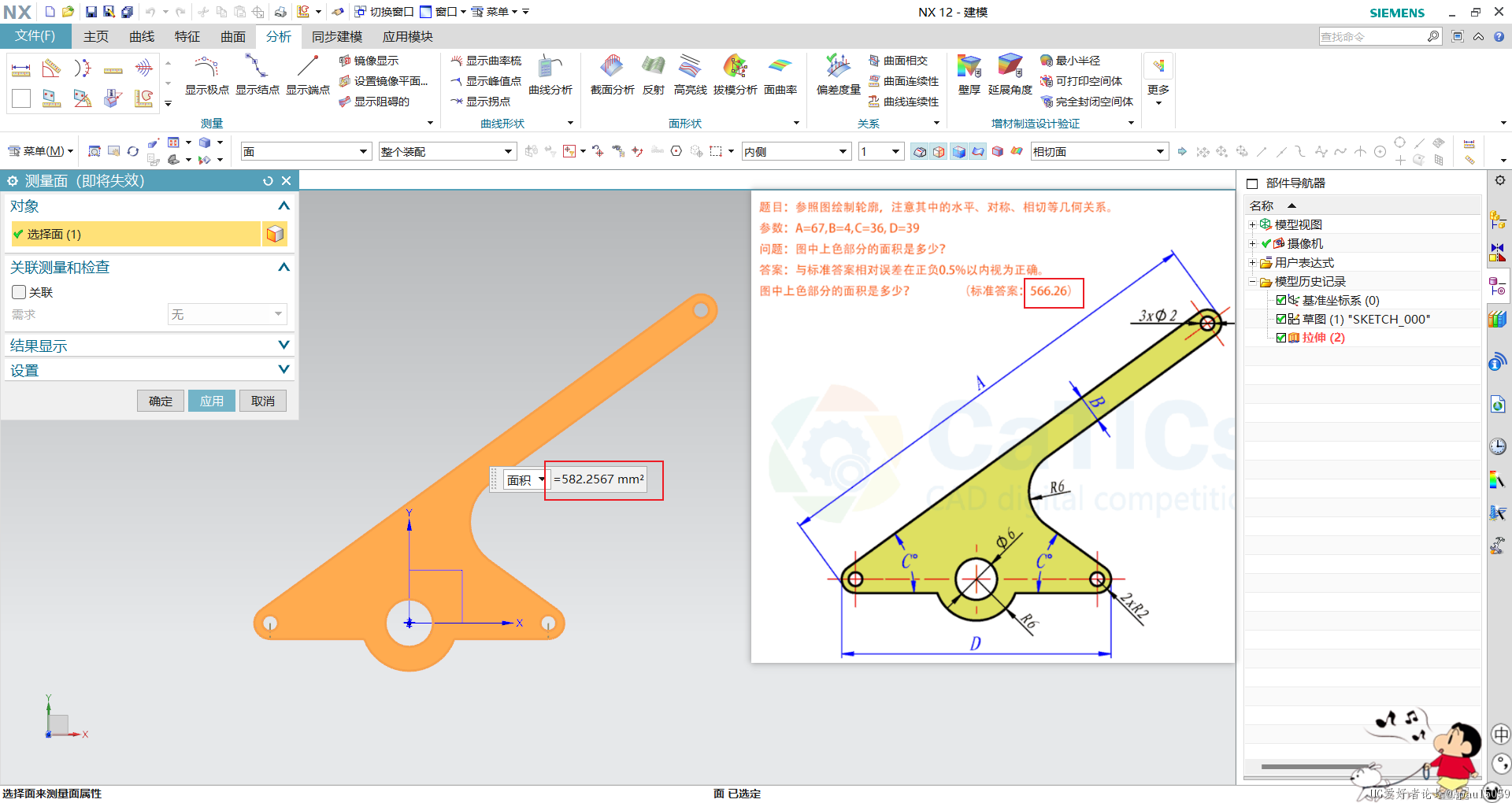Click the 名称 column header
Viewport: 1512px width, 803px height.
point(1262,205)
